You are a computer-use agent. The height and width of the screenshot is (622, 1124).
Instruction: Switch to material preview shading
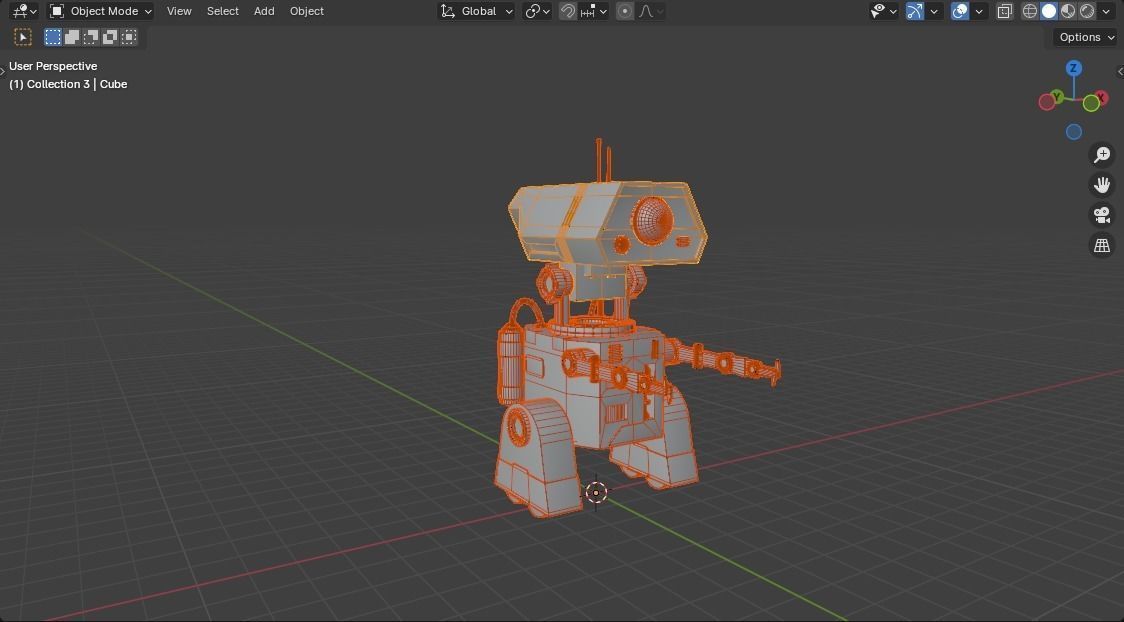[x=1068, y=11]
